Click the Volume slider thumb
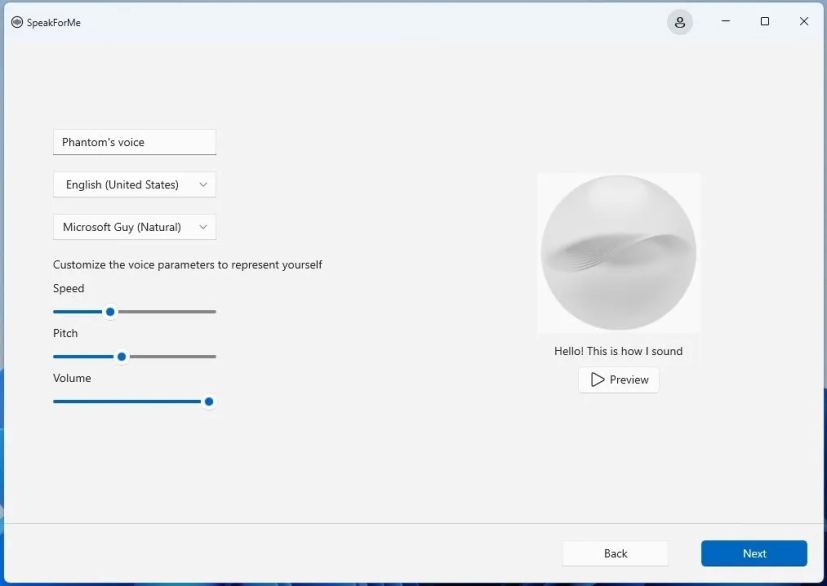Viewport: 827px width, 586px height. point(209,402)
